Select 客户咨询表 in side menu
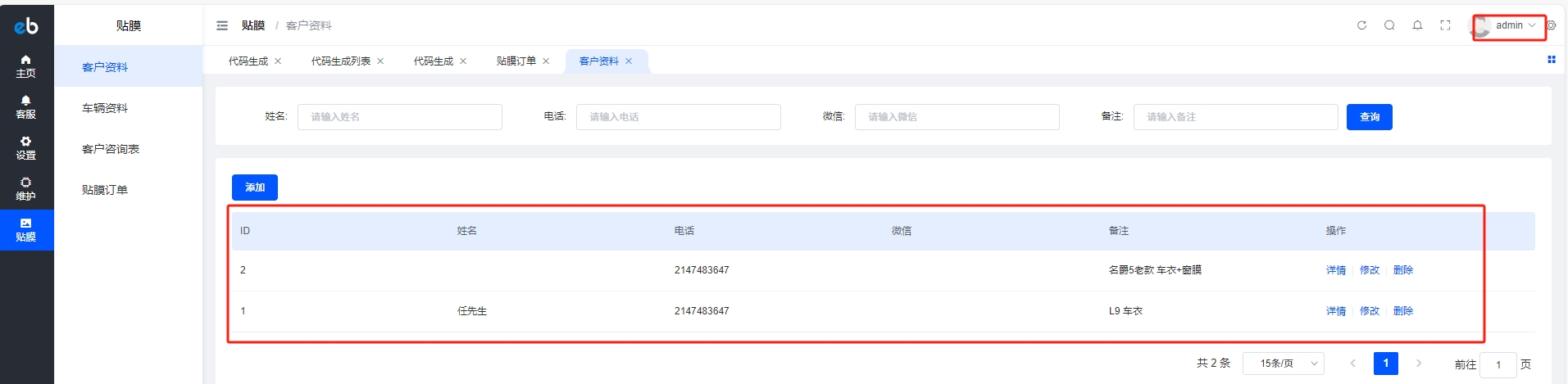 click(128, 149)
